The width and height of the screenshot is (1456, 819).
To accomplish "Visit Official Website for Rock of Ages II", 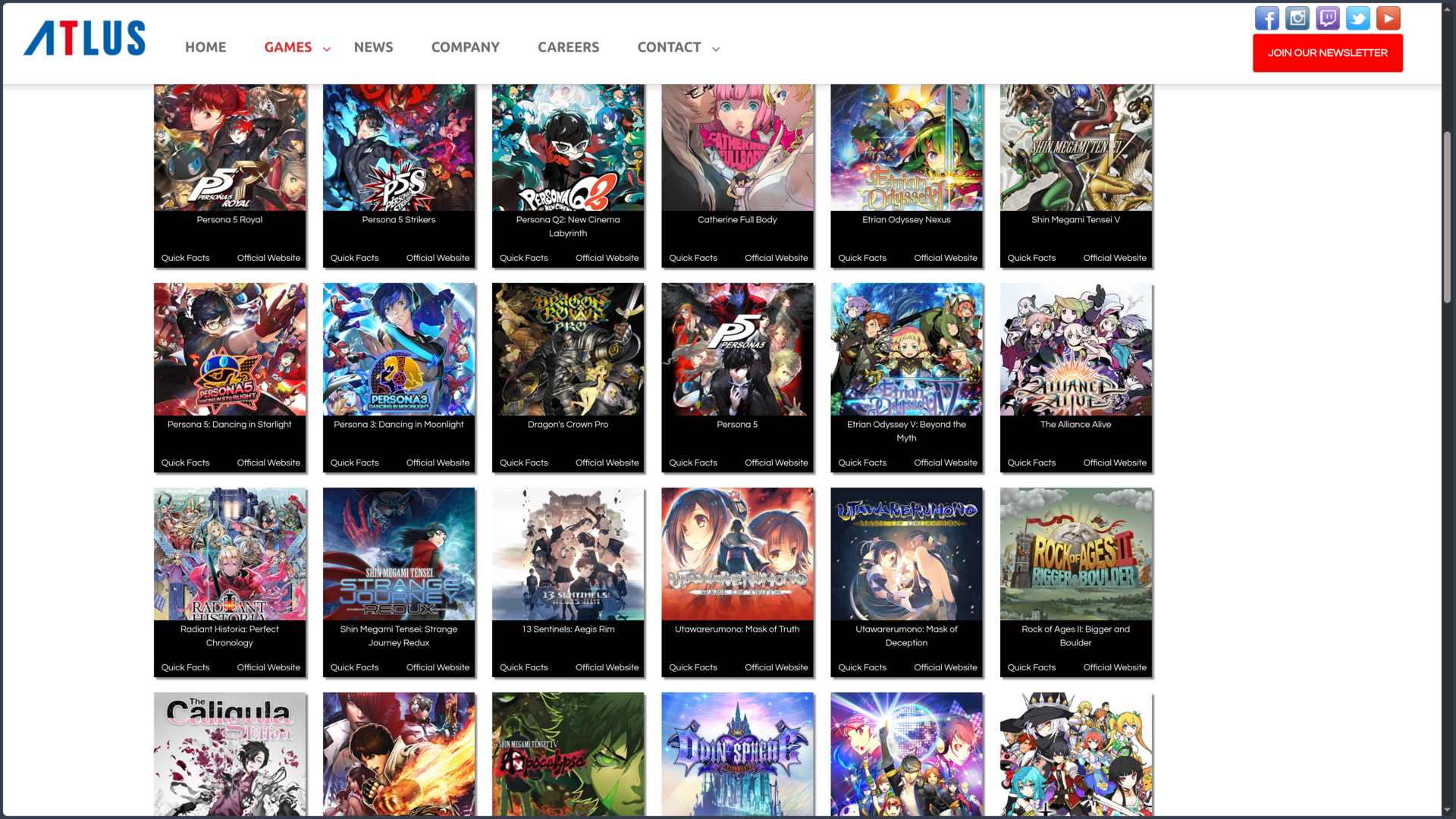I will tap(1114, 667).
